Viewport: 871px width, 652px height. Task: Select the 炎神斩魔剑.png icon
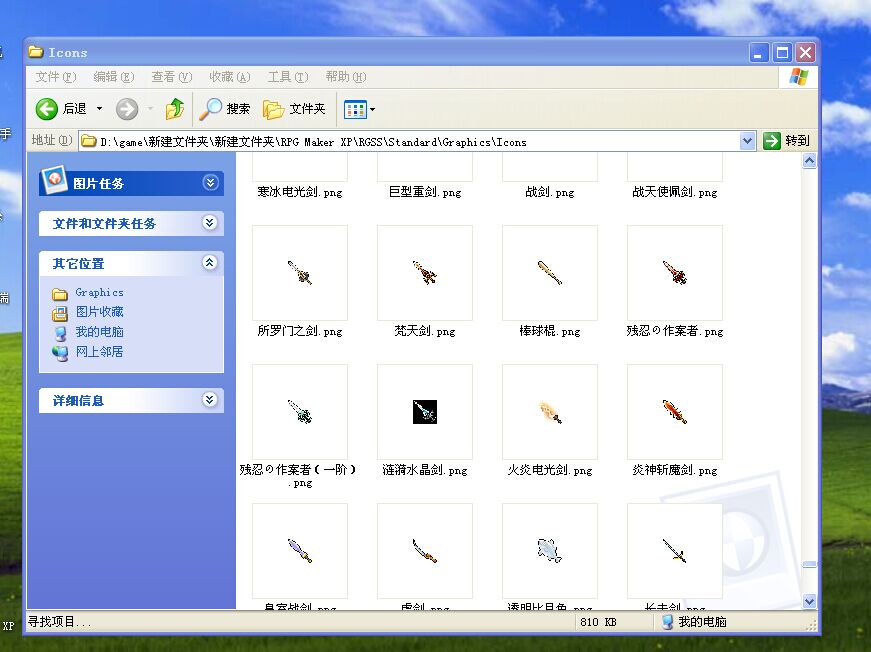(675, 412)
